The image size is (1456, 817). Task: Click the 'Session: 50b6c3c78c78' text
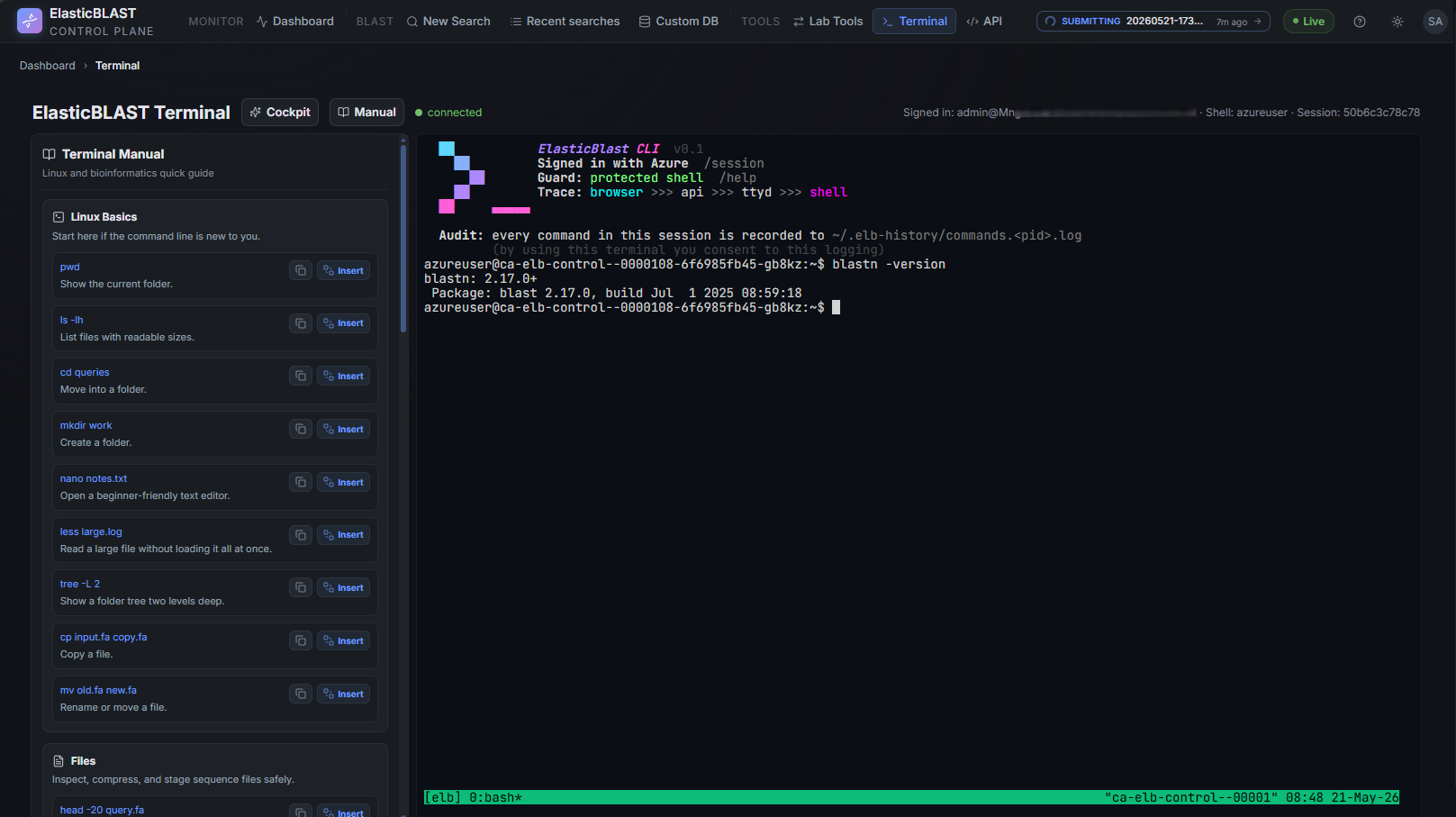point(1358,113)
